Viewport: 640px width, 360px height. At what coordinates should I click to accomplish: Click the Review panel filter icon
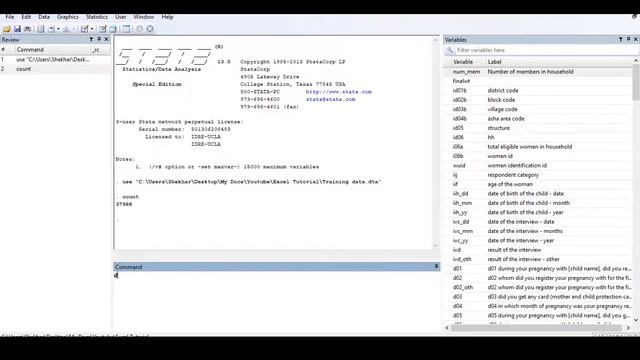91,40
